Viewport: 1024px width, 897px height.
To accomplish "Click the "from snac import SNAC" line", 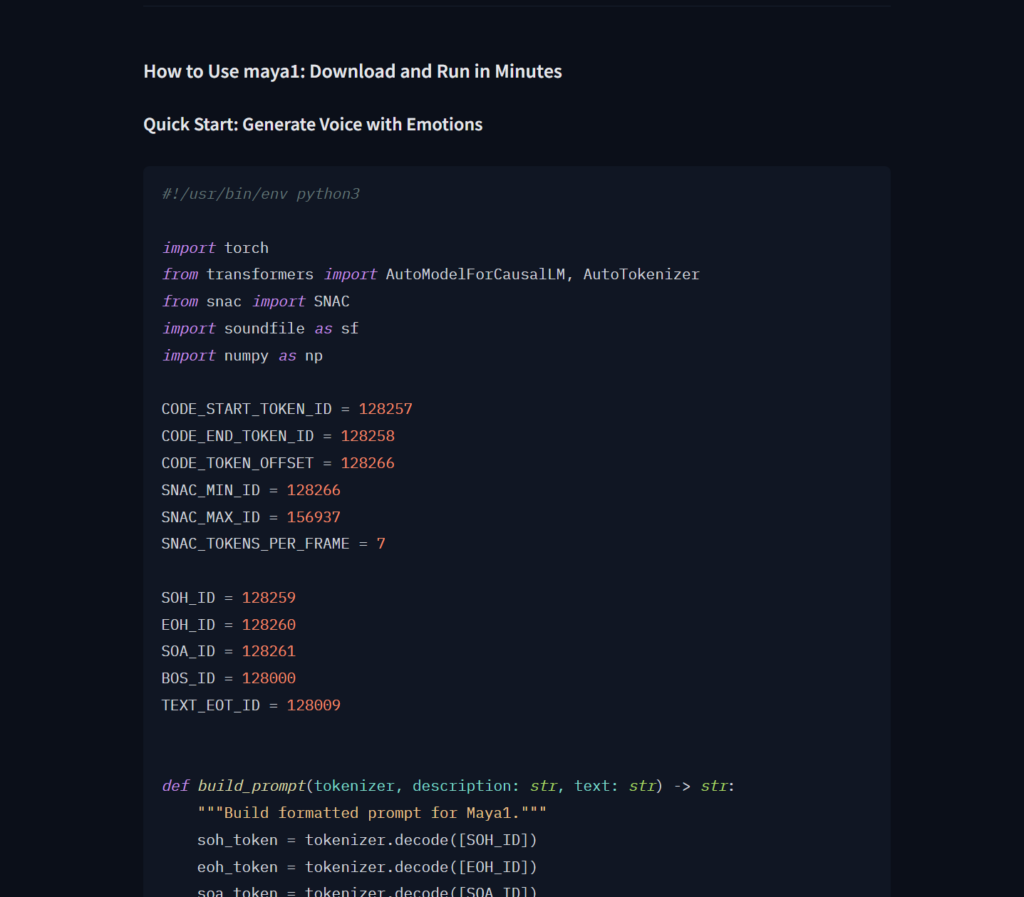I will [x=255, y=301].
